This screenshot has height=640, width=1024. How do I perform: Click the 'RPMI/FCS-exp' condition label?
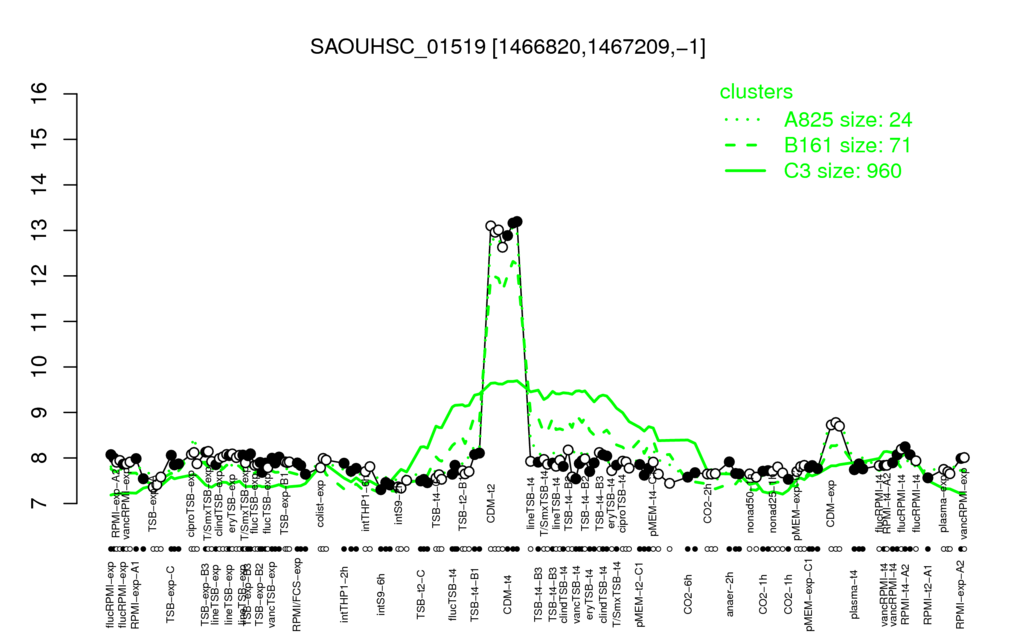click(x=296, y=594)
